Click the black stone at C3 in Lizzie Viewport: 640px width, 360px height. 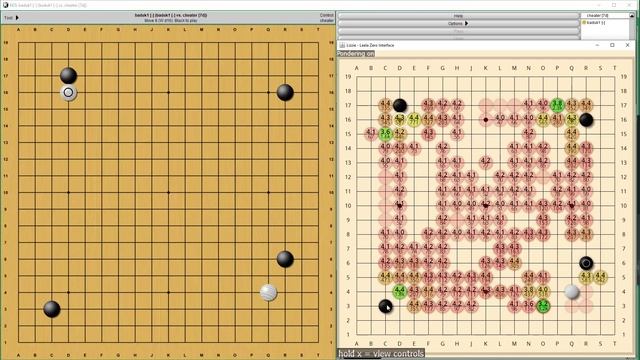pos(385,306)
